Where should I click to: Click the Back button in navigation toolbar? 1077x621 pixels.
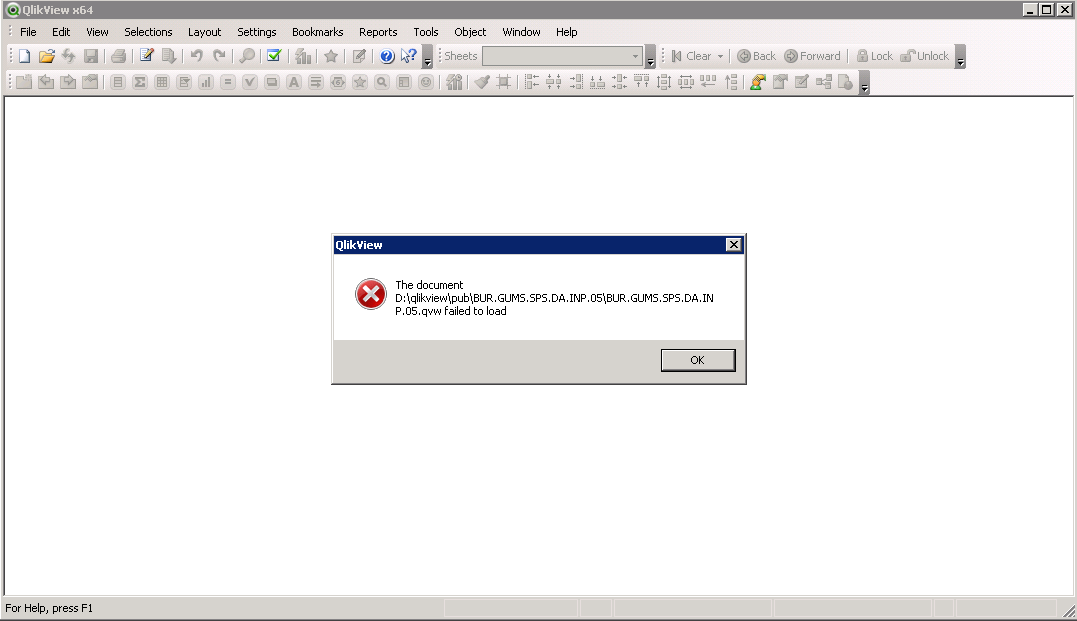[756, 56]
